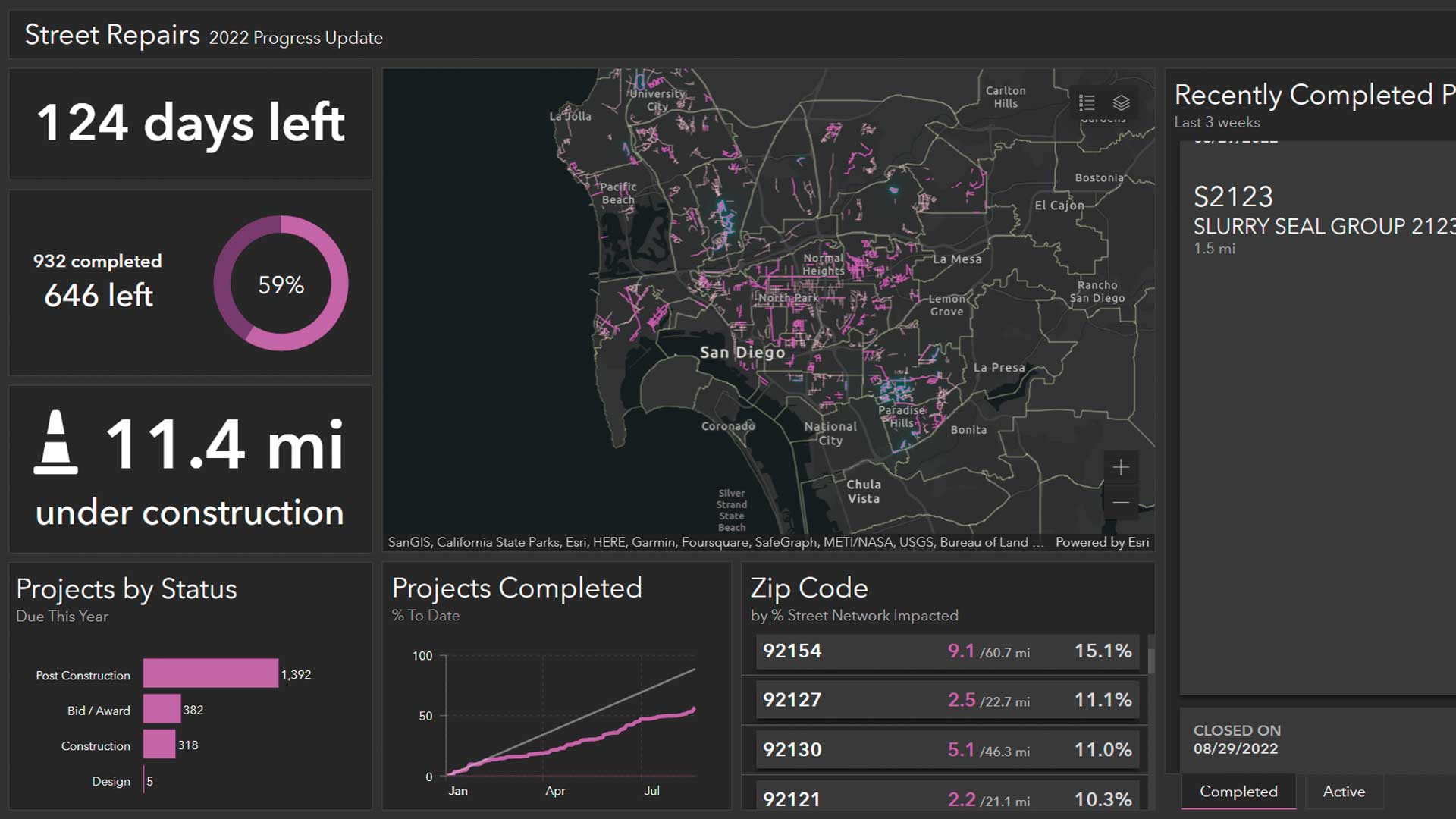Click the San Diego map label
The image size is (1456, 819).
pos(742,353)
